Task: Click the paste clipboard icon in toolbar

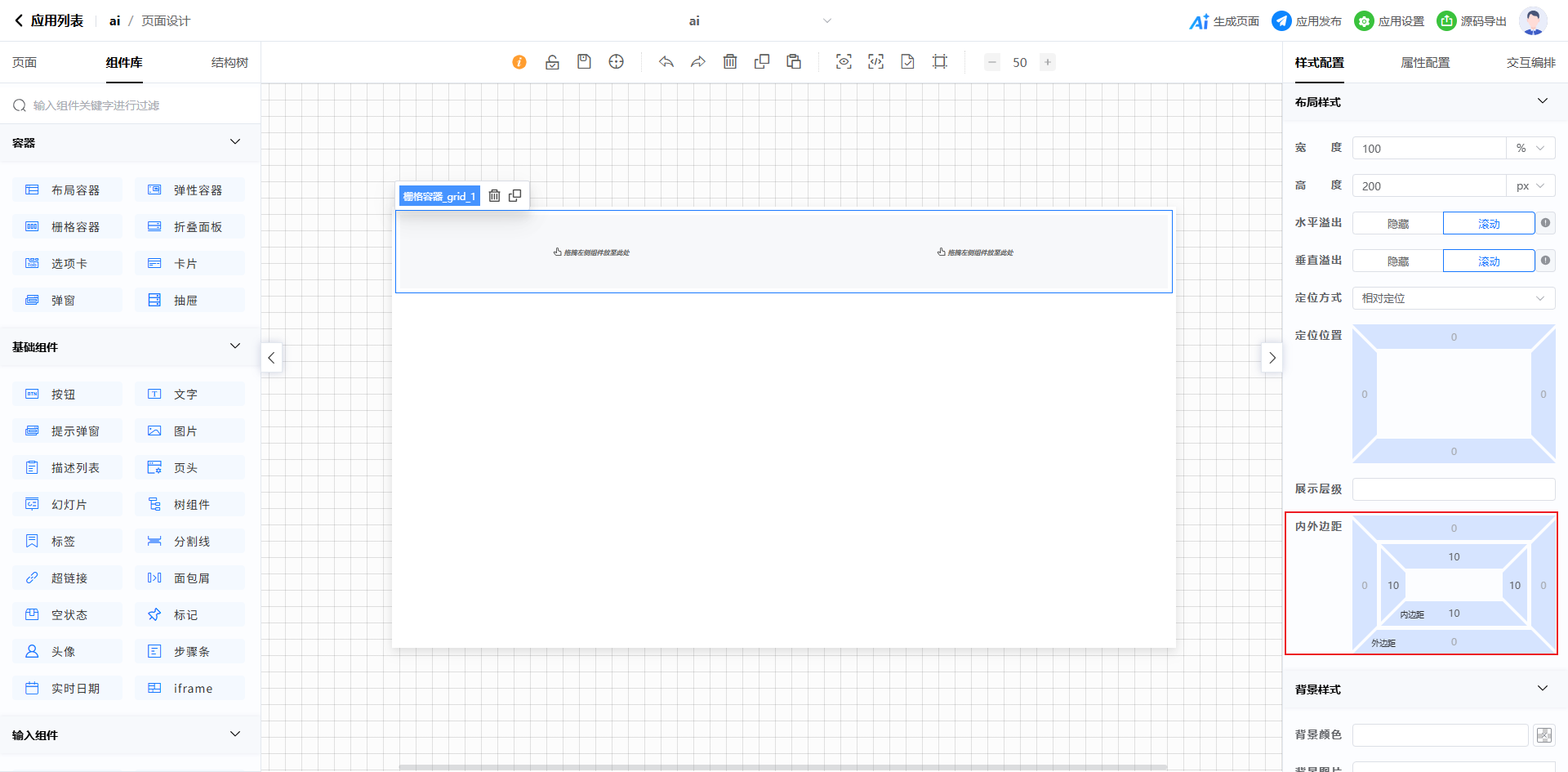Action: (x=794, y=62)
